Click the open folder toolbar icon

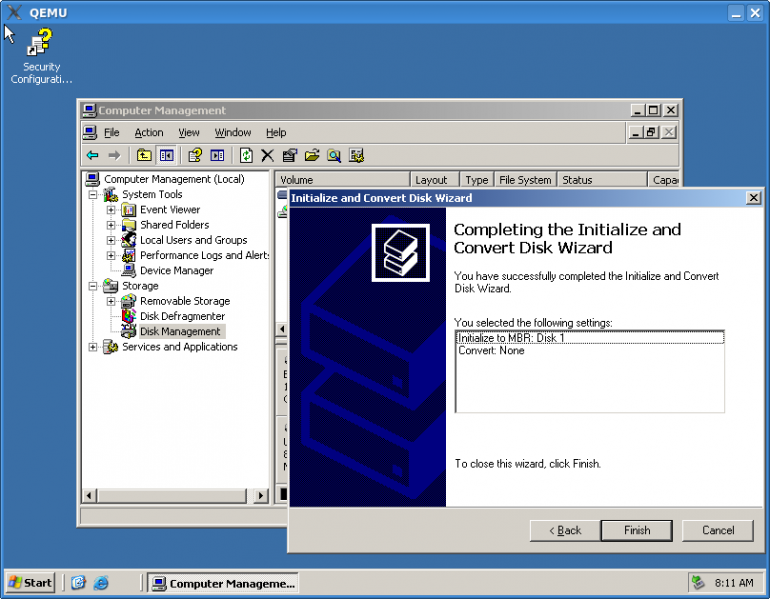pos(312,155)
